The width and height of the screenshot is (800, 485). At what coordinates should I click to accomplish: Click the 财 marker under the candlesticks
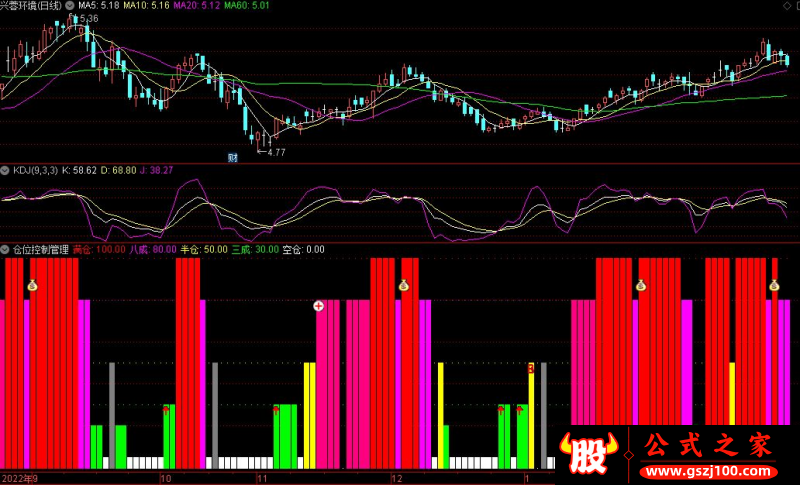coord(233,158)
